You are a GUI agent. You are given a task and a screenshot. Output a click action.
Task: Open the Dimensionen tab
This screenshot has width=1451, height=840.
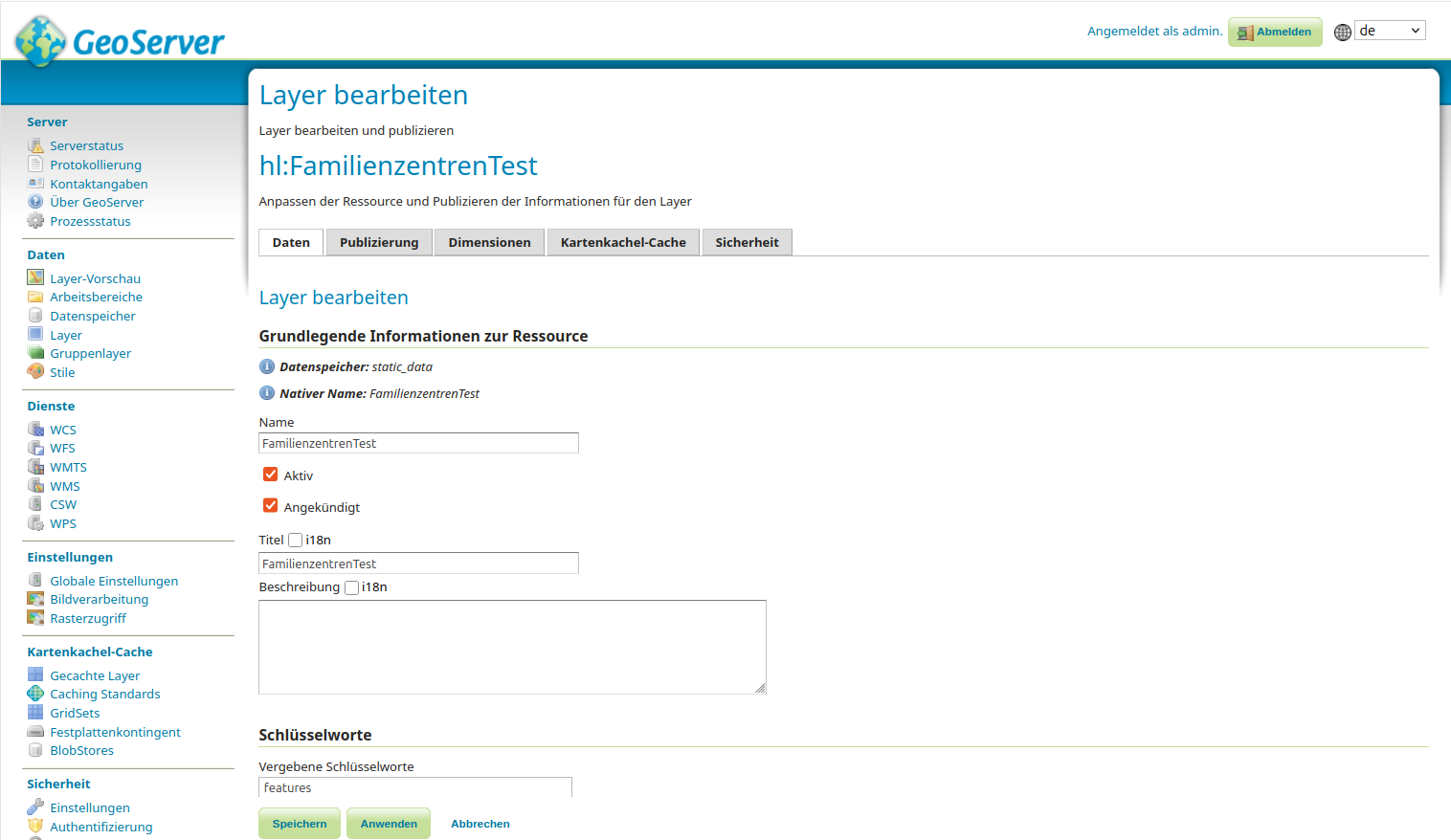click(x=489, y=242)
